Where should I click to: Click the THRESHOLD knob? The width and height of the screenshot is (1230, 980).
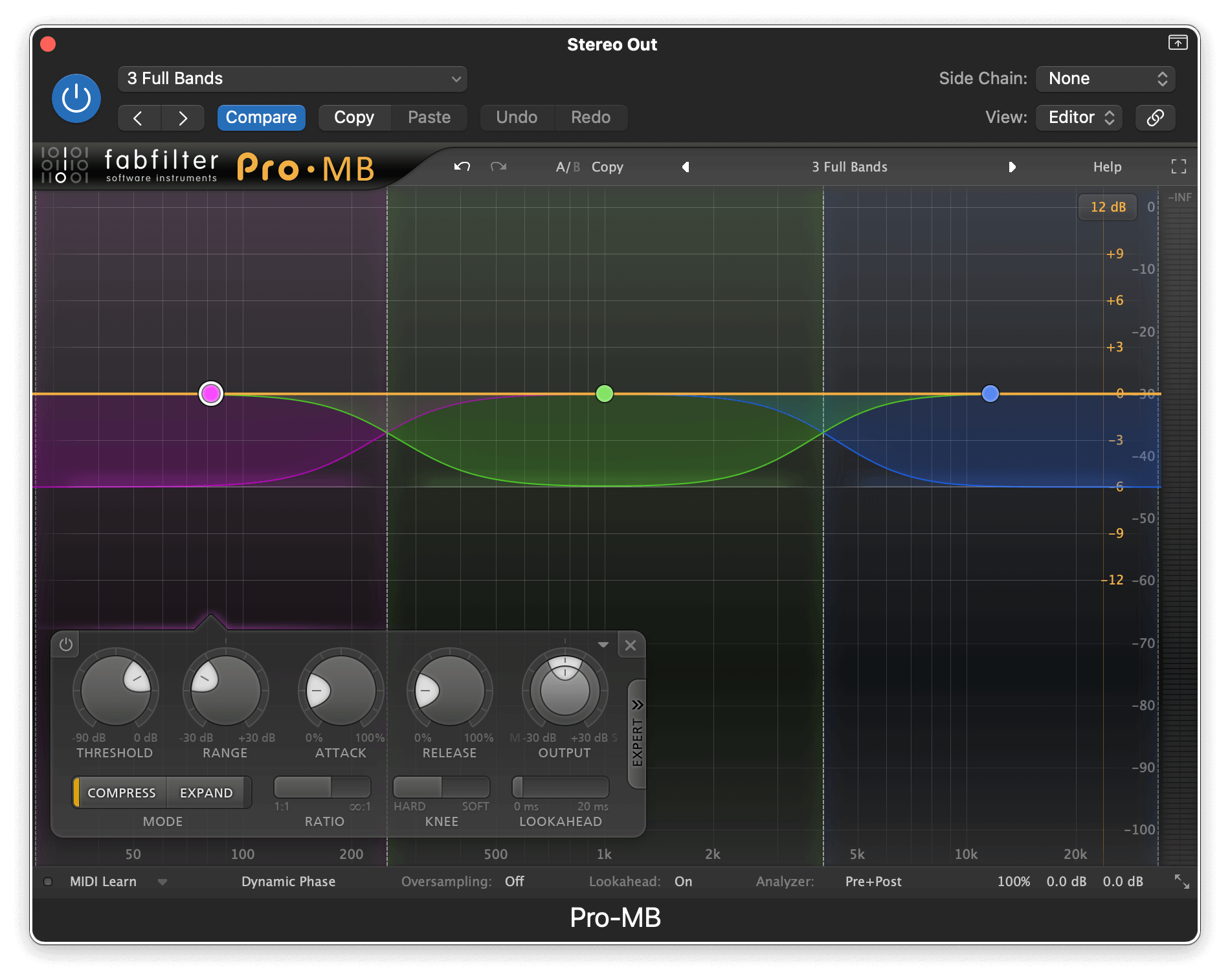point(116,690)
